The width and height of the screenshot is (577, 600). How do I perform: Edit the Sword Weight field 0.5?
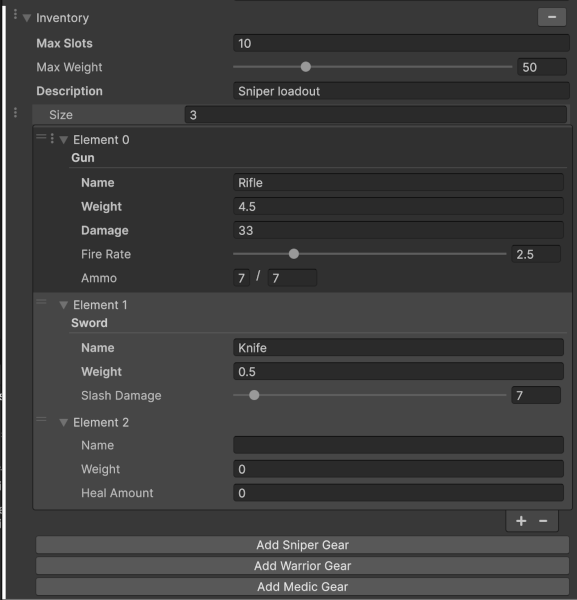(398, 372)
